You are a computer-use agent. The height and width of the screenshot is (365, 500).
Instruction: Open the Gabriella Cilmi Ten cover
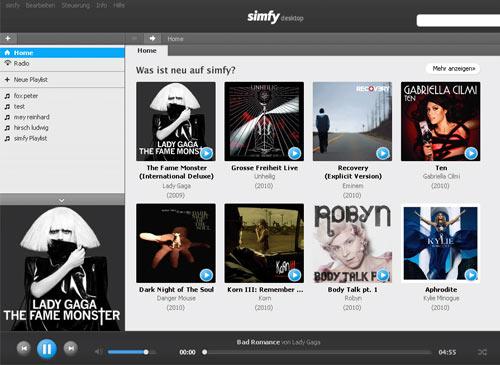[441, 121]
